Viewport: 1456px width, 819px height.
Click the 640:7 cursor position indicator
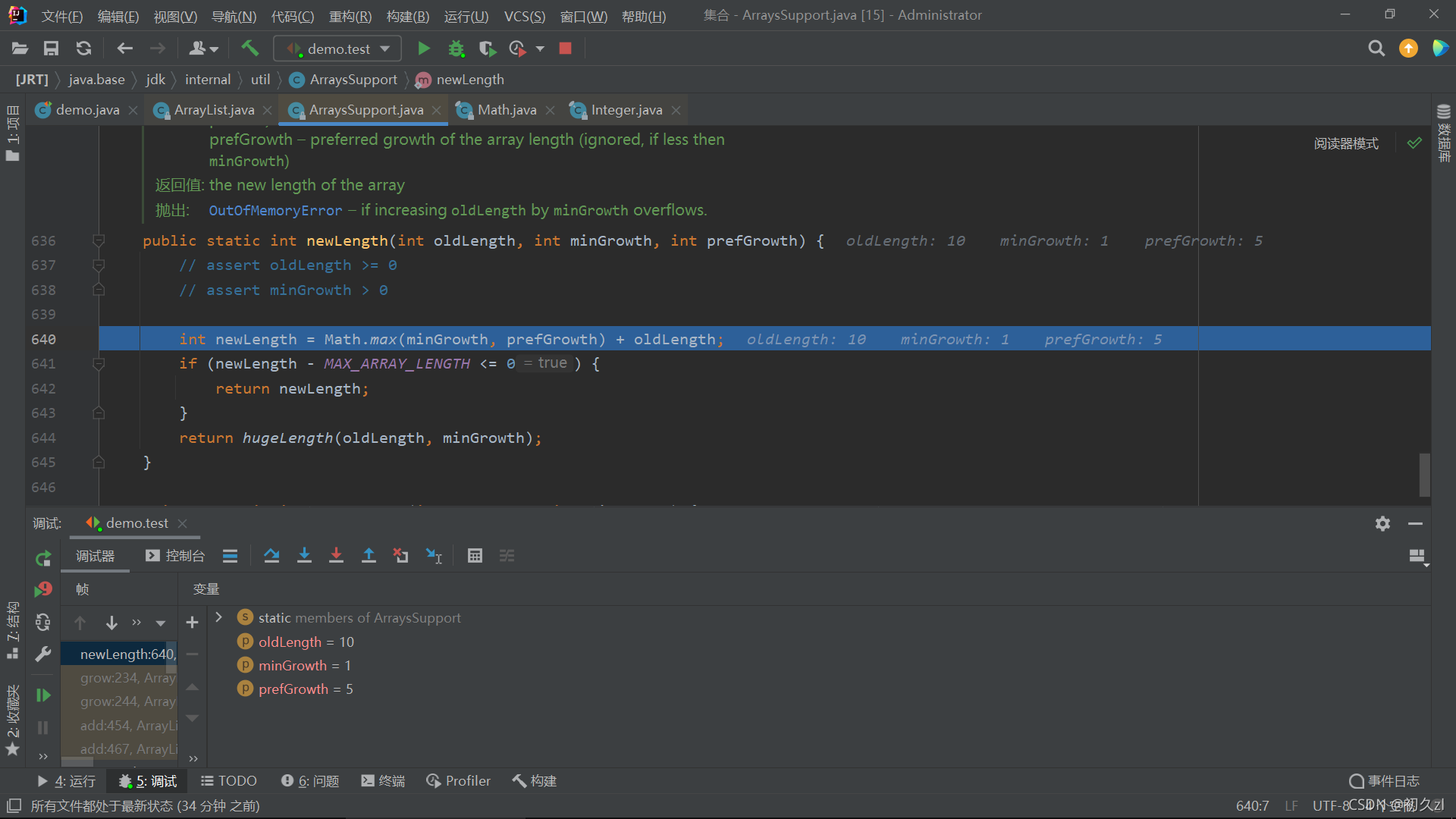pyautogui.click(x=1252, y=806)
